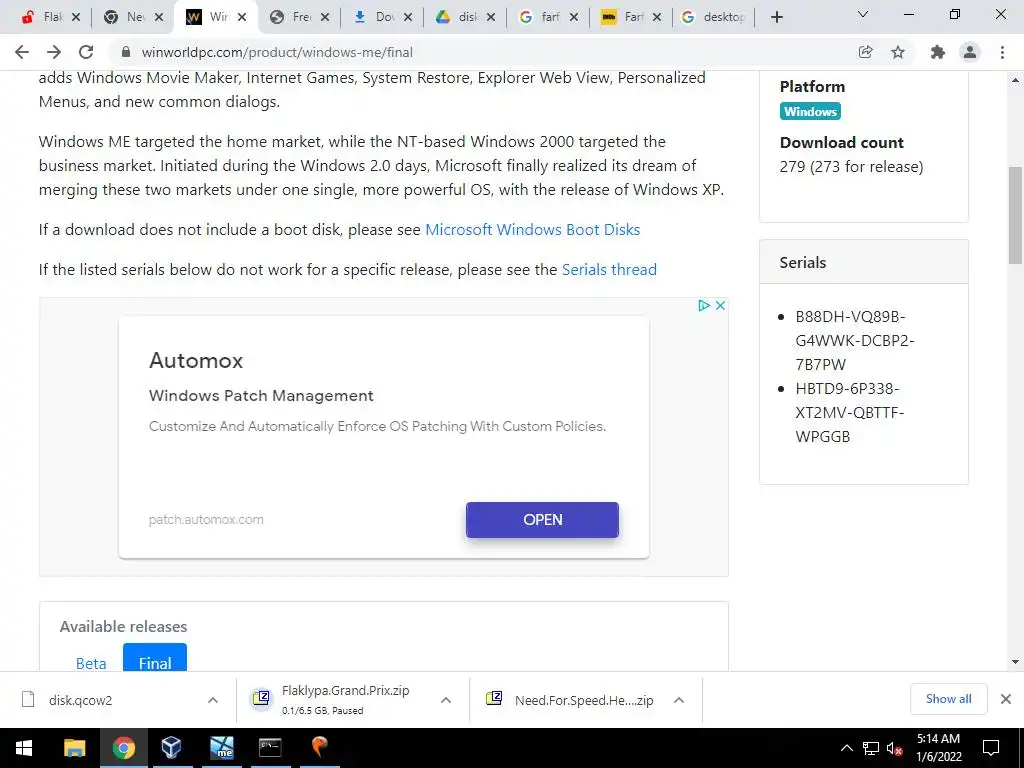The image size is (1024, 768).
Task: Click Chrome icon in taskbar
Action: pos(123,748)
